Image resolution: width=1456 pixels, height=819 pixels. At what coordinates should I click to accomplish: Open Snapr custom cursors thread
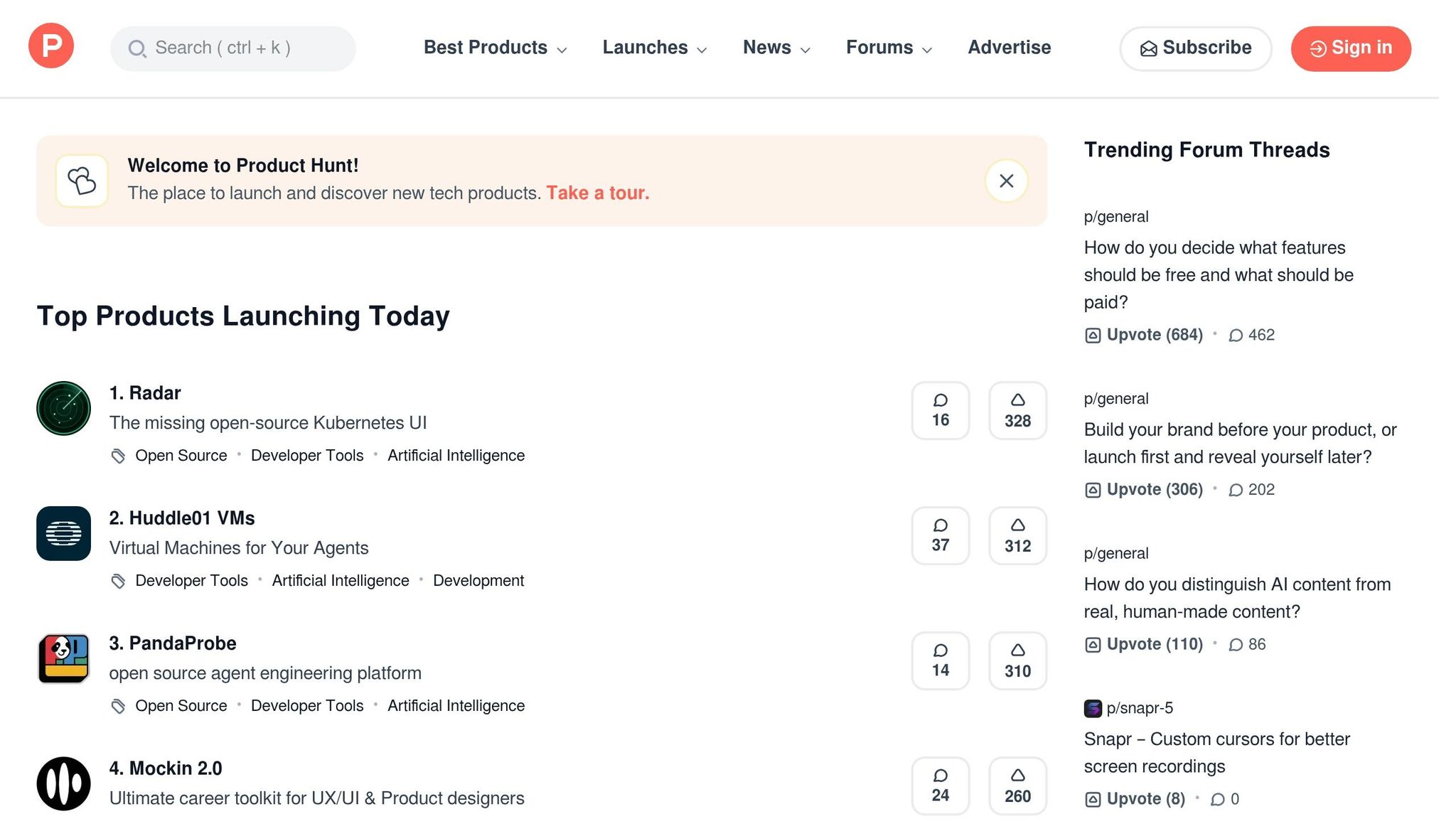click(x=1216, y=753)
